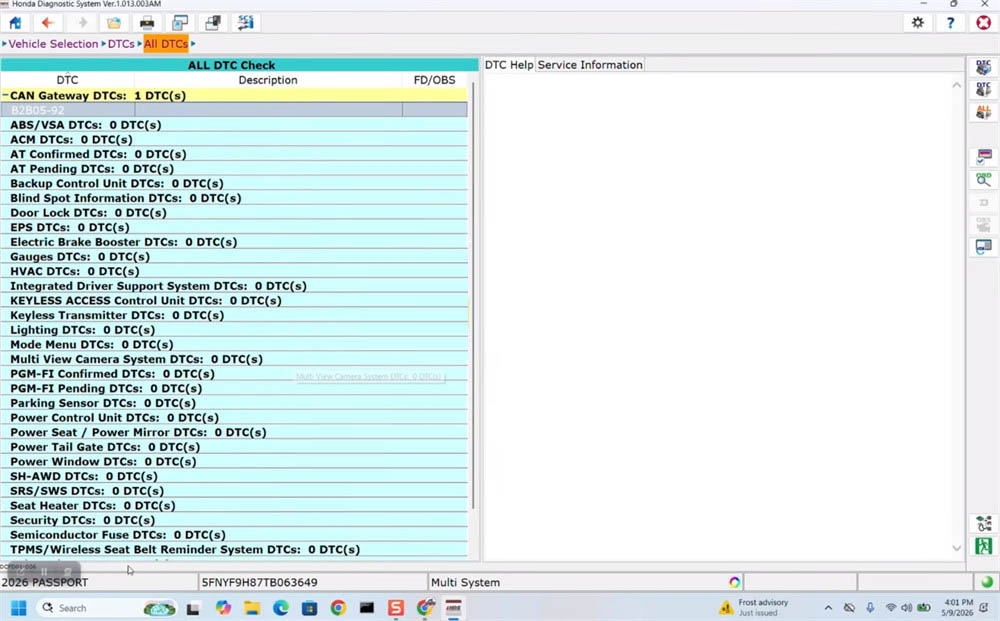Click the green status indicator light
1000x621 pixels.
987,581
